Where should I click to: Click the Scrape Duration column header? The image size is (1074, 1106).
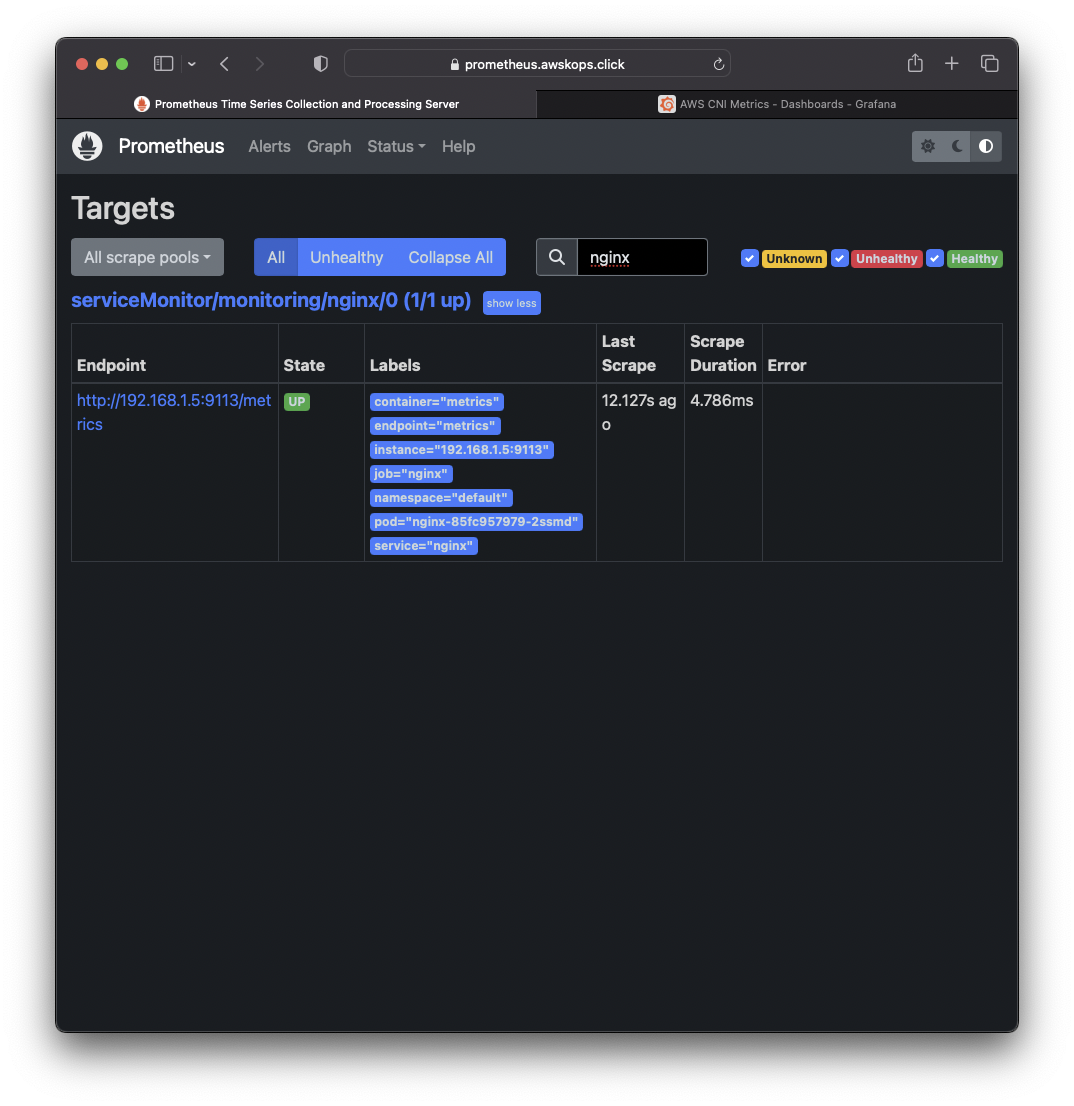tap(723, 353)
